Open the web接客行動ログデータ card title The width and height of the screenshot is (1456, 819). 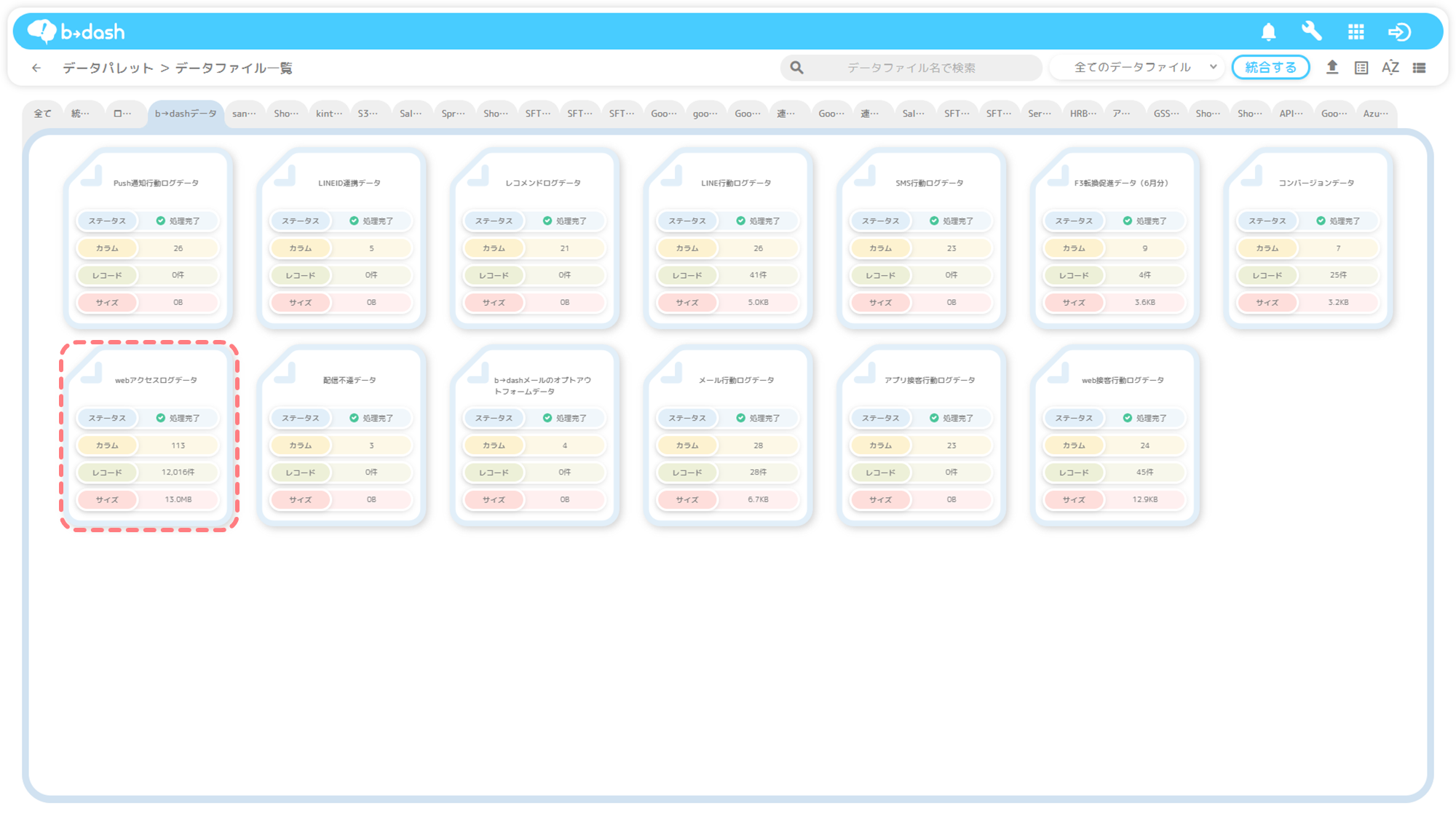[1123, 380]
